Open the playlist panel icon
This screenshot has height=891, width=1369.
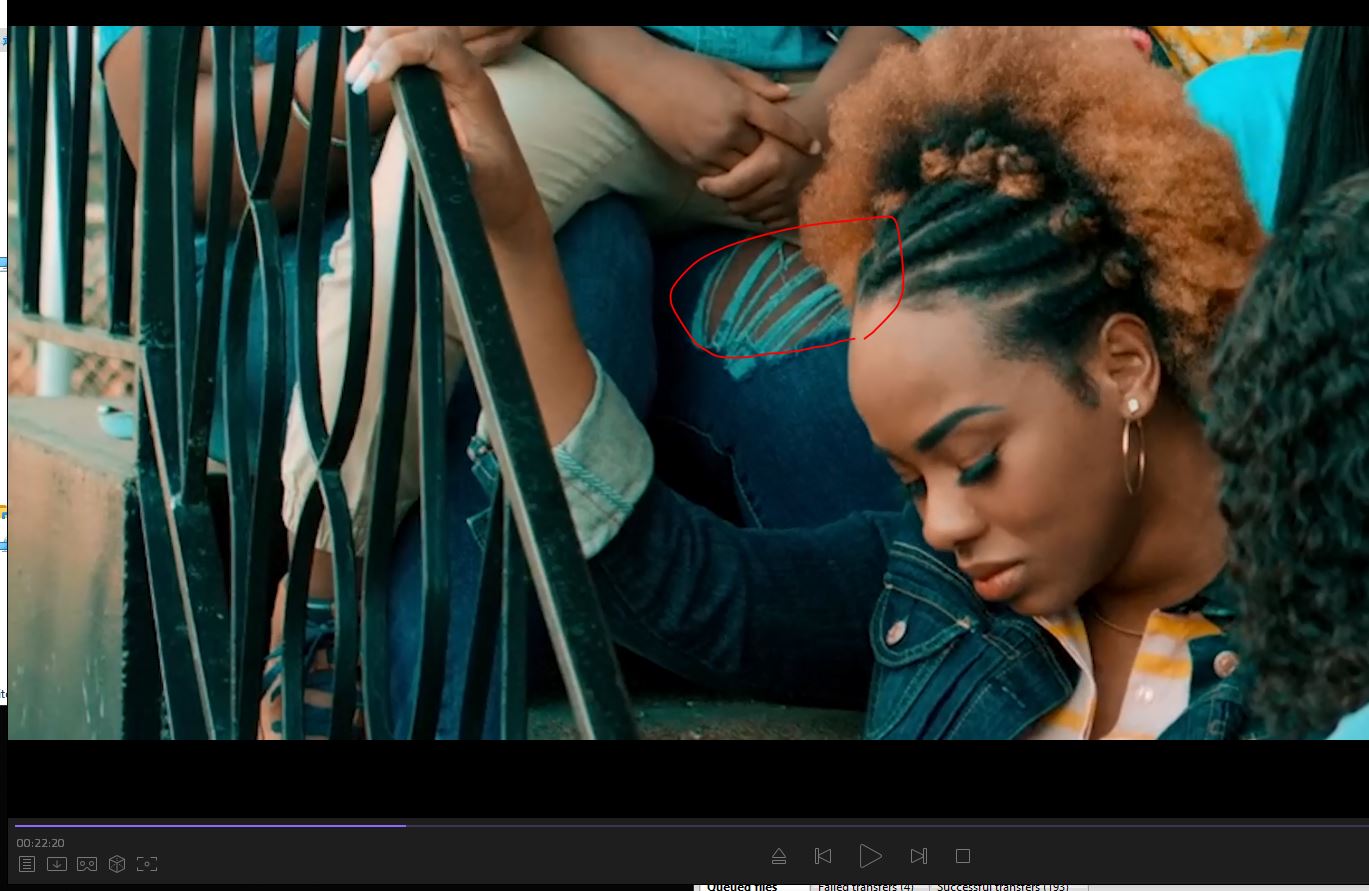27,863
